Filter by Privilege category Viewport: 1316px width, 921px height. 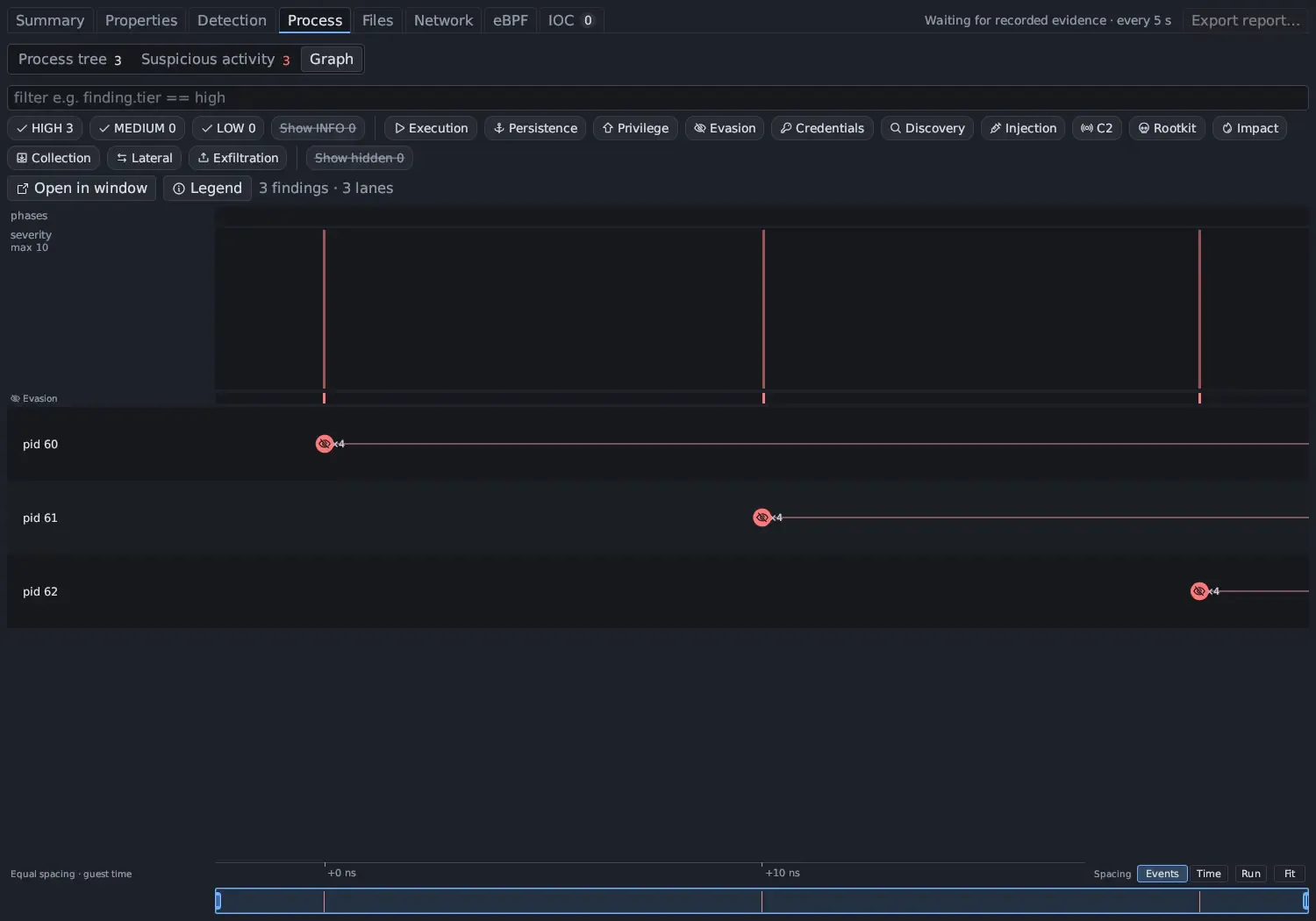pyautogui.click(x=635, y=128)
